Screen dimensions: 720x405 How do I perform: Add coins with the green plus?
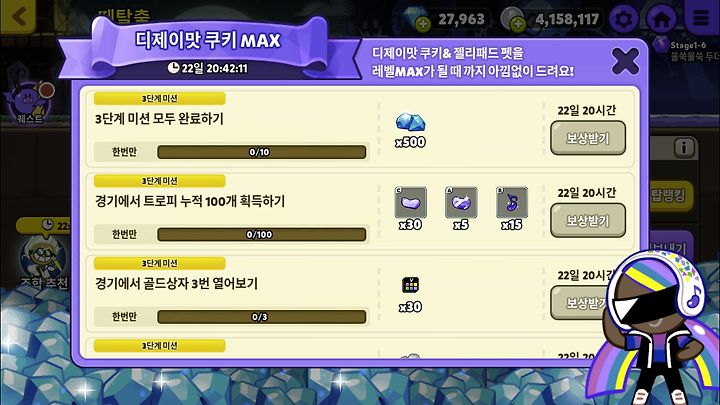click(518, 24)
